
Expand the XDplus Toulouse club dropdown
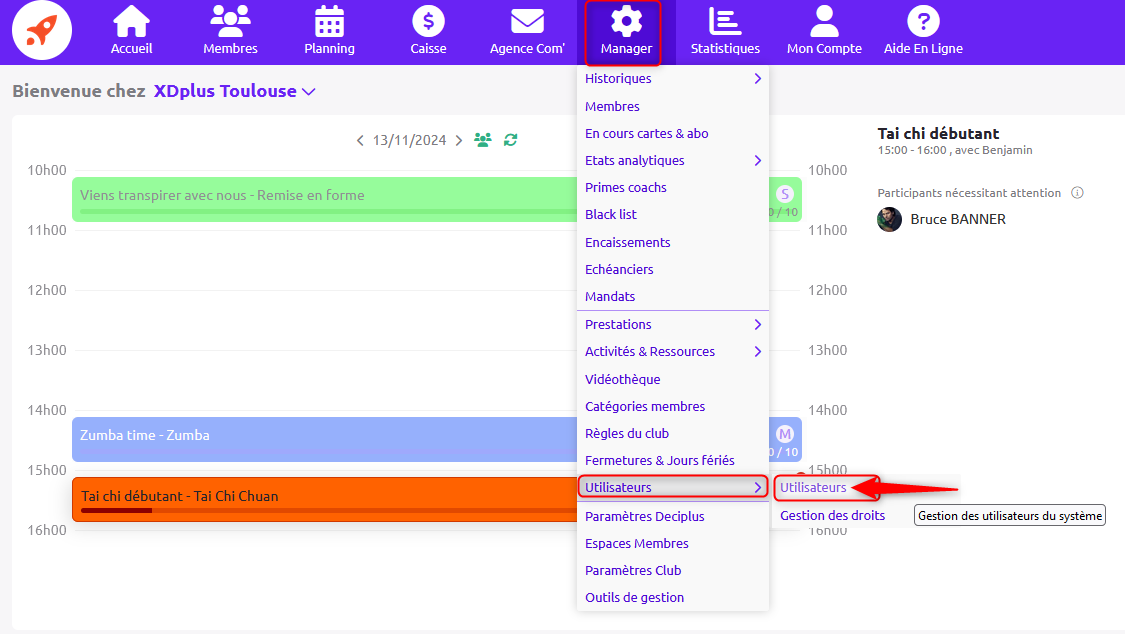pyautogui.click(x=308, y=91)
